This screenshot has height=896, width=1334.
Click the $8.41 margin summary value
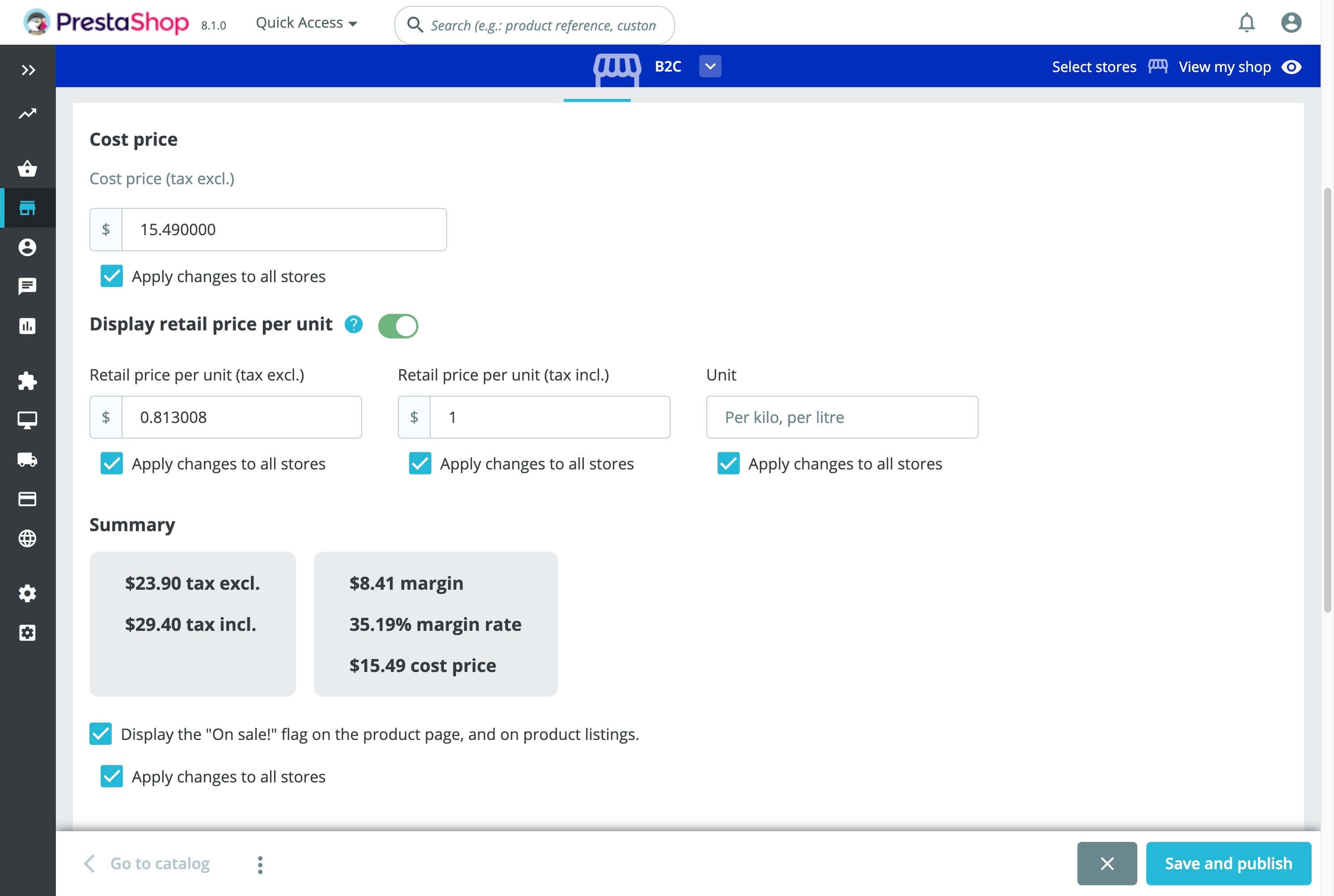pos(406,583)
